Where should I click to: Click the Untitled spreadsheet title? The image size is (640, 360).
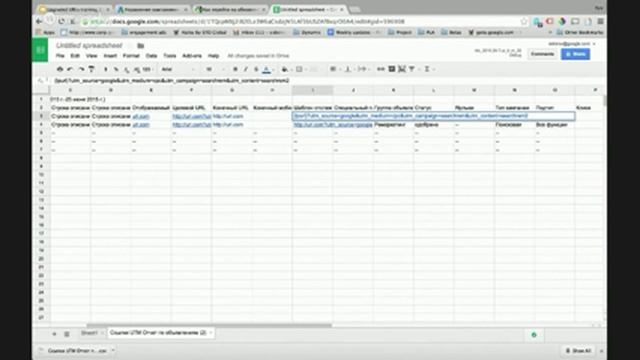coord(89,45)
